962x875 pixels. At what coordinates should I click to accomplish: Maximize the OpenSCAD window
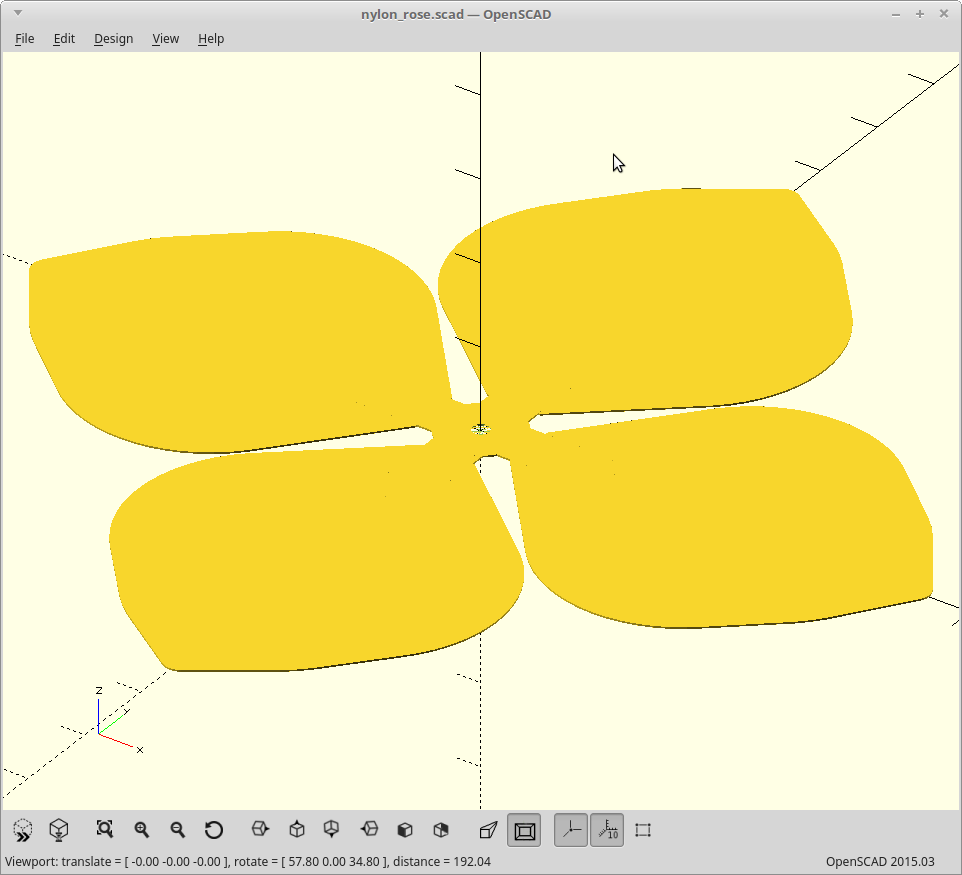(920, 14)
